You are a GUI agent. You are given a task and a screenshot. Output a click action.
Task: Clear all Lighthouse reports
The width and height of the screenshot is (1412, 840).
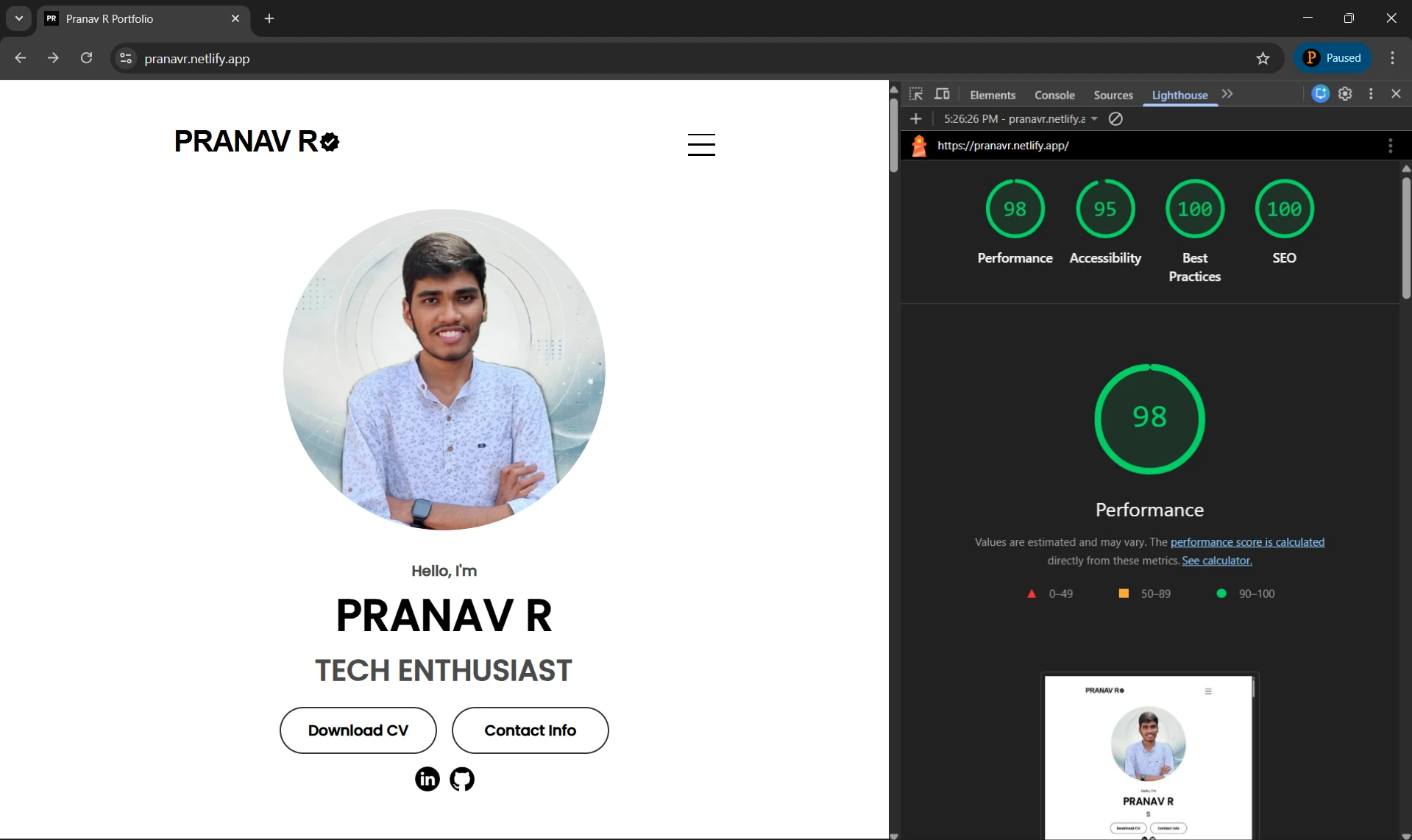1115,119
